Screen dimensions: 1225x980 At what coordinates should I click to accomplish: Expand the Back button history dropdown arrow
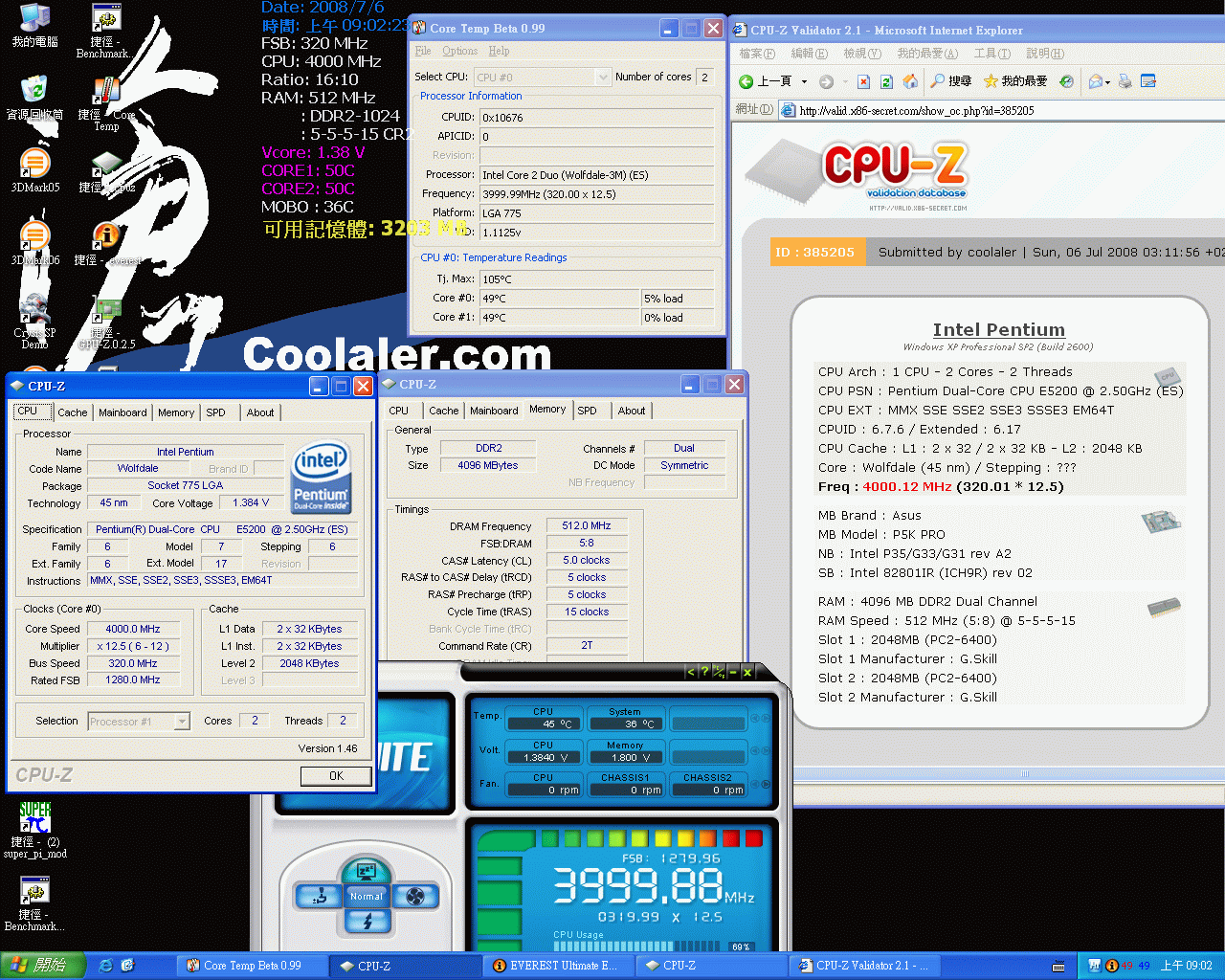(x=804, y=81)
